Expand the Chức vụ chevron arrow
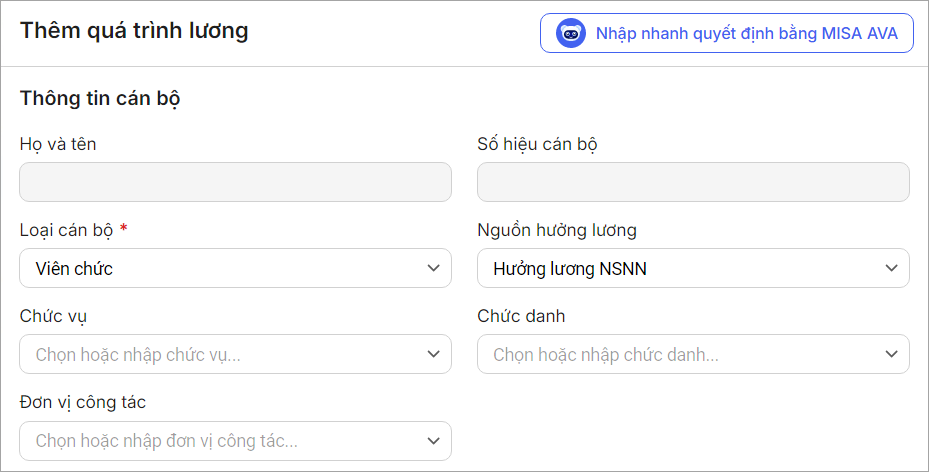929x472 pixels. pyautogui.click(x=433, y=354)
